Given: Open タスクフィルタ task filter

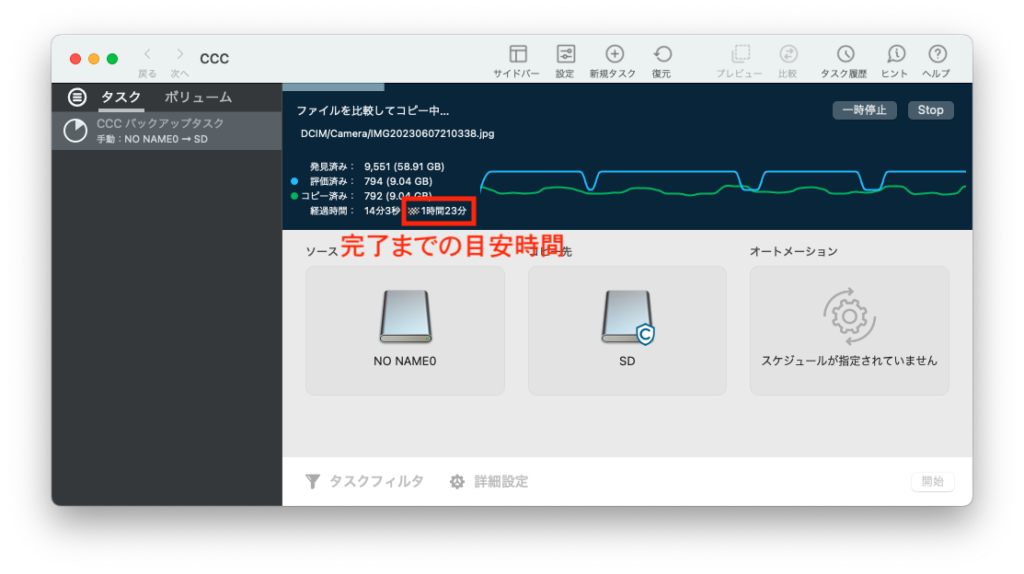Looking at the screenshot, I should (364, 482).
